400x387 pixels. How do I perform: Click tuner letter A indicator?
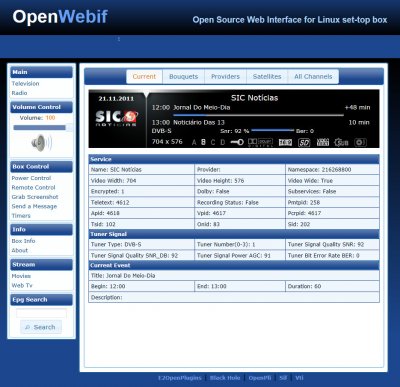click(194, 142)
